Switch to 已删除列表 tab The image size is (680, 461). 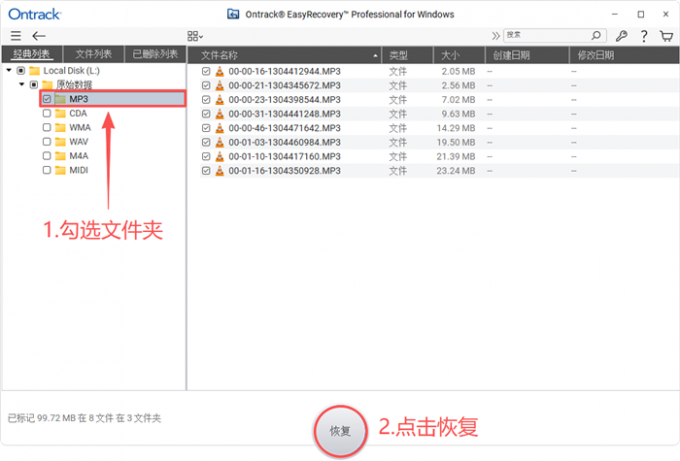(155, 55)
